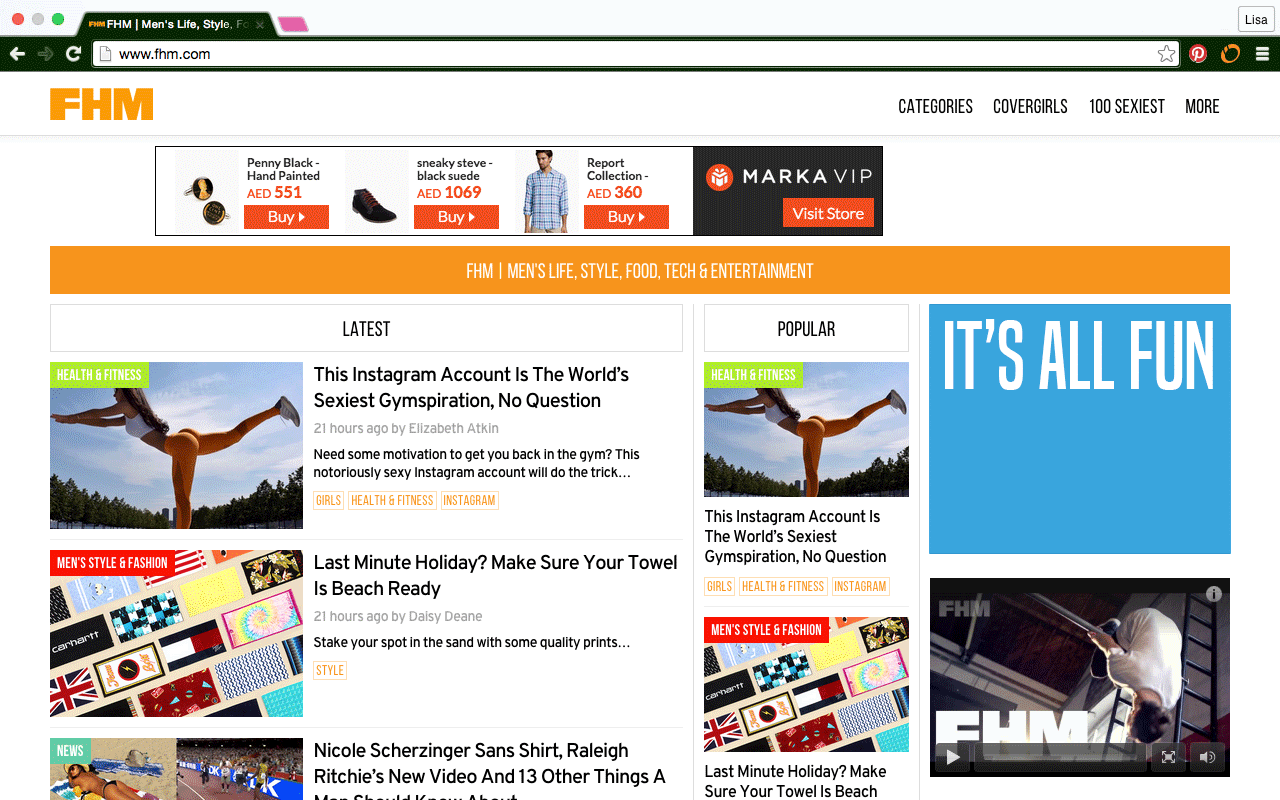Click the green NEWS label
Viewport: 1280px width, 800px height.
70,751
